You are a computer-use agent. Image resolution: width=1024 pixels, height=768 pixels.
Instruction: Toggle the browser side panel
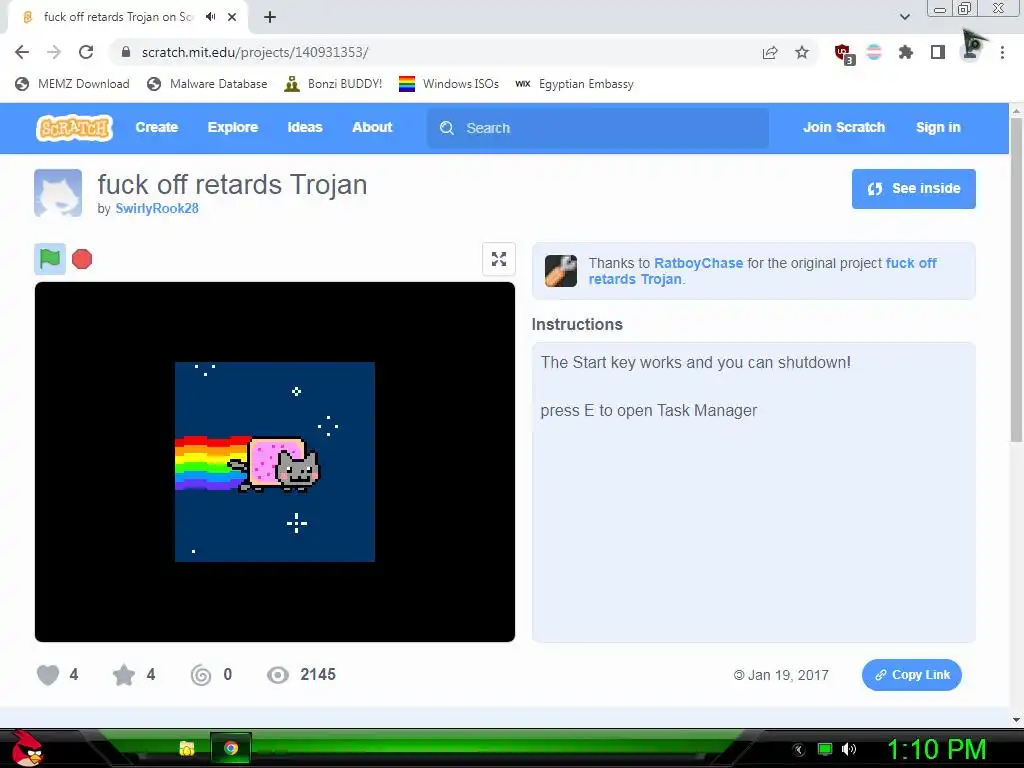[938, 52]
